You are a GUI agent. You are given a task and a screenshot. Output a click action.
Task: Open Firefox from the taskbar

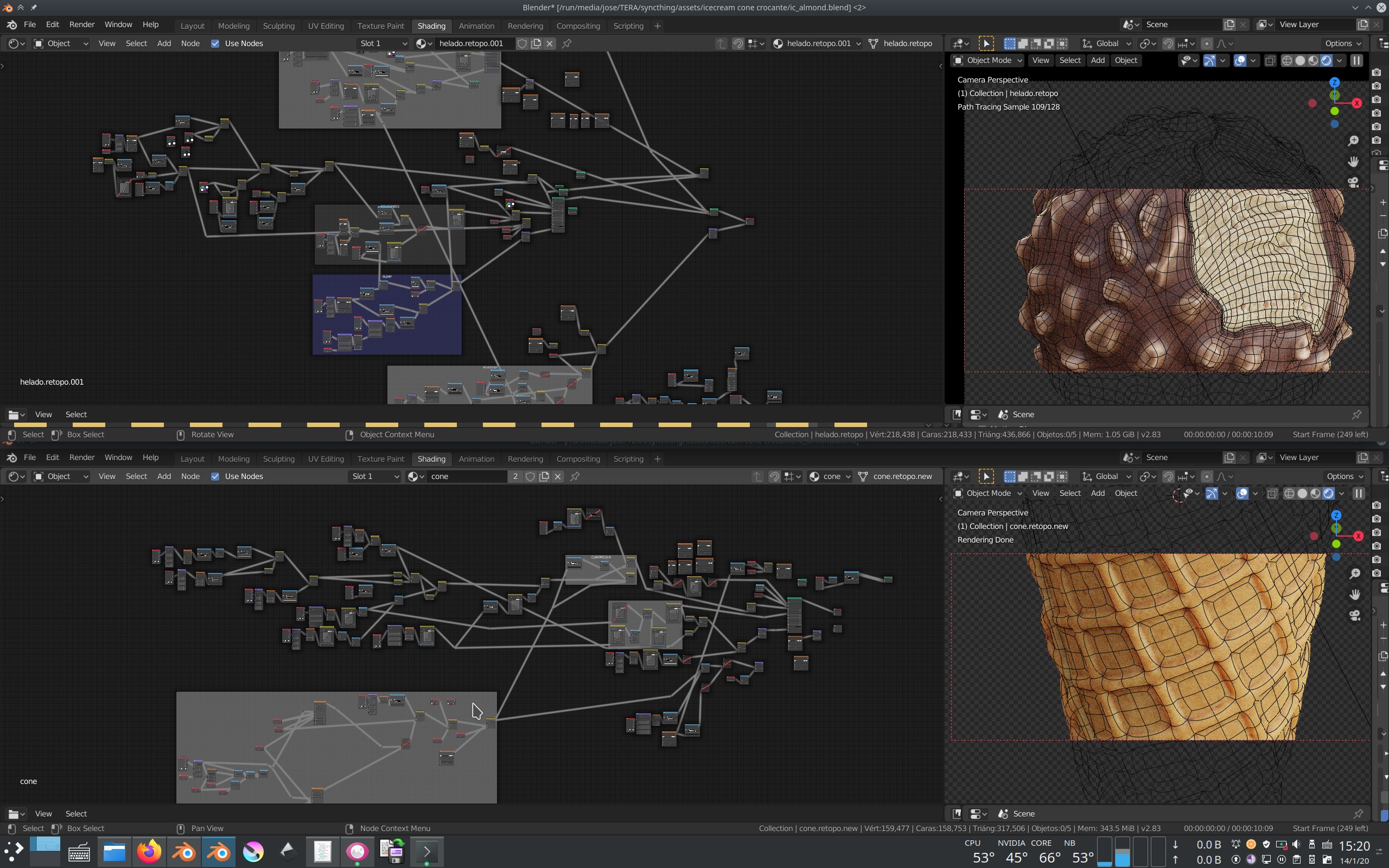click(x=149, y=851)
